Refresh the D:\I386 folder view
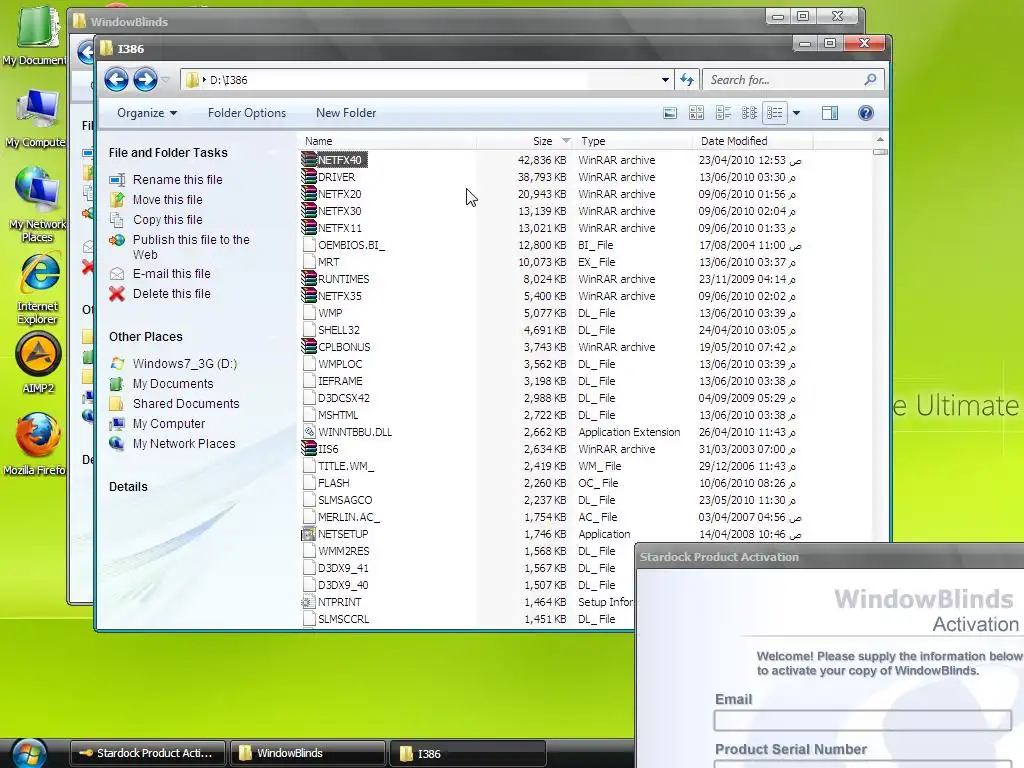Screen dimensions: 1024x768 [687, 80]
